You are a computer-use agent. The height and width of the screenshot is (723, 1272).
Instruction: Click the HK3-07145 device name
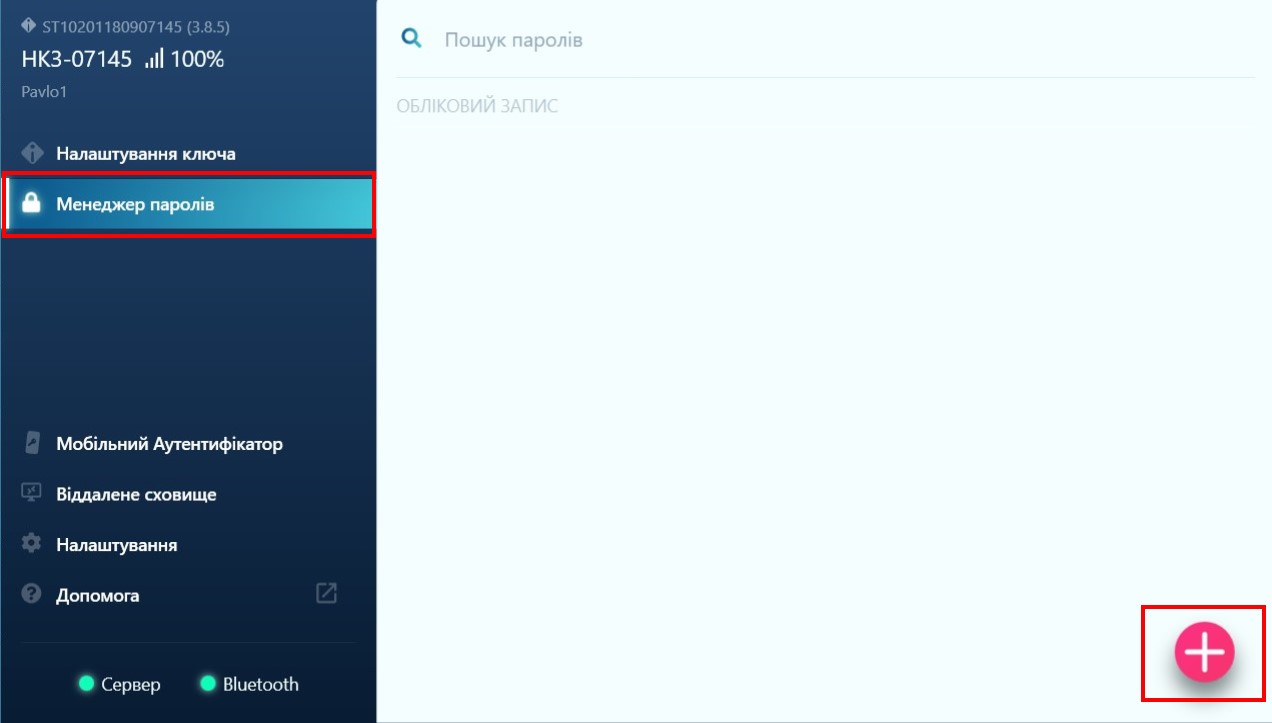tap(77, 60)
